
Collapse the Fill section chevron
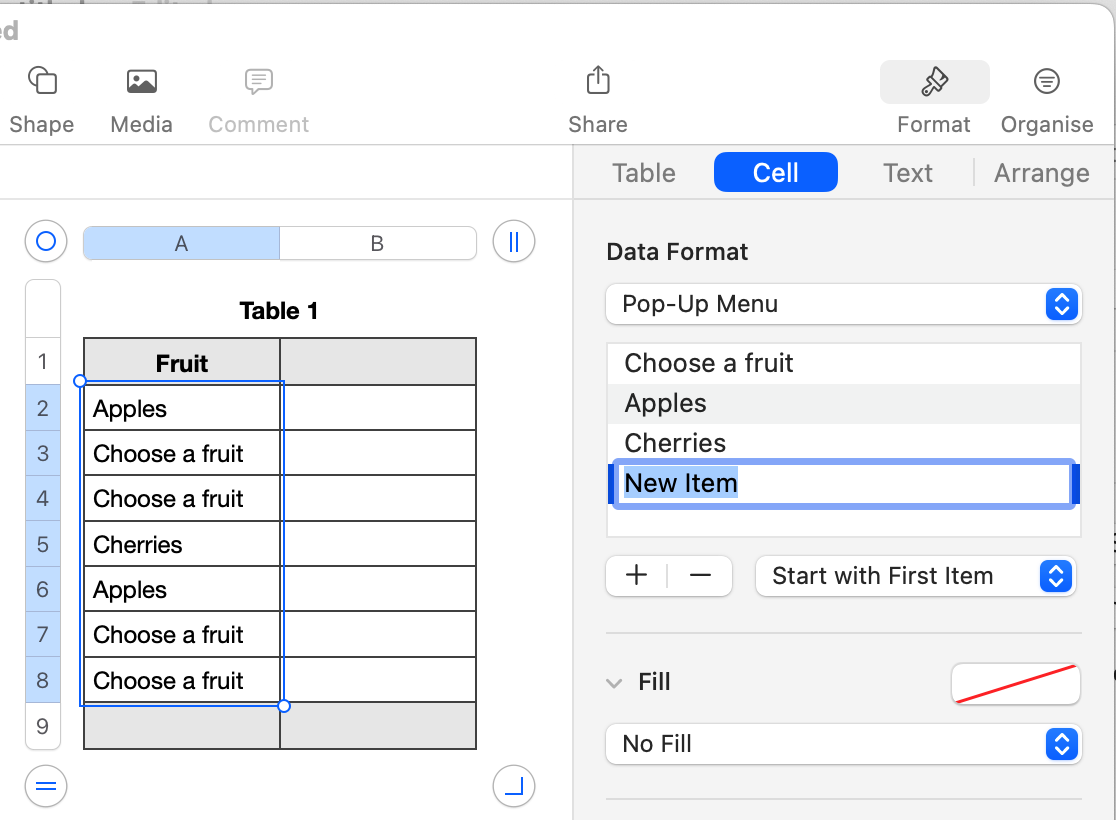point(614,683)
